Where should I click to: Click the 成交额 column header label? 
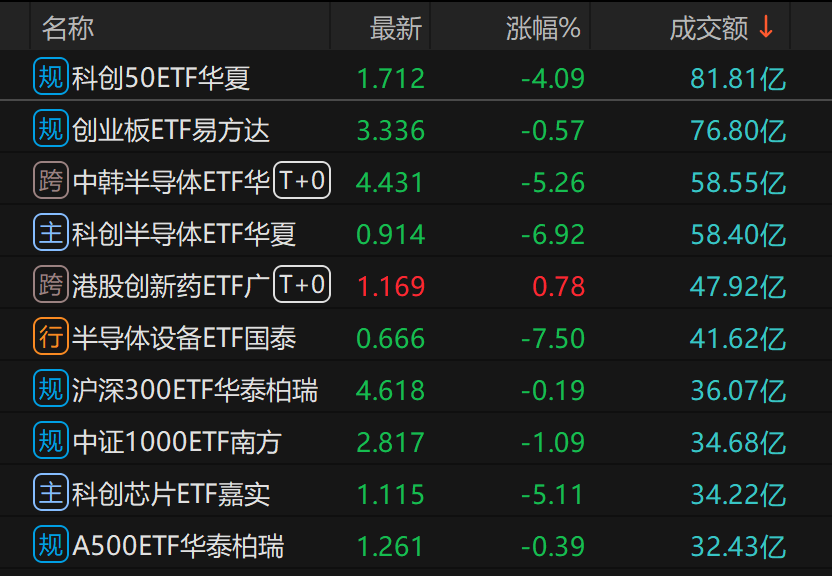pyautogui.click(x=709, y=28)
